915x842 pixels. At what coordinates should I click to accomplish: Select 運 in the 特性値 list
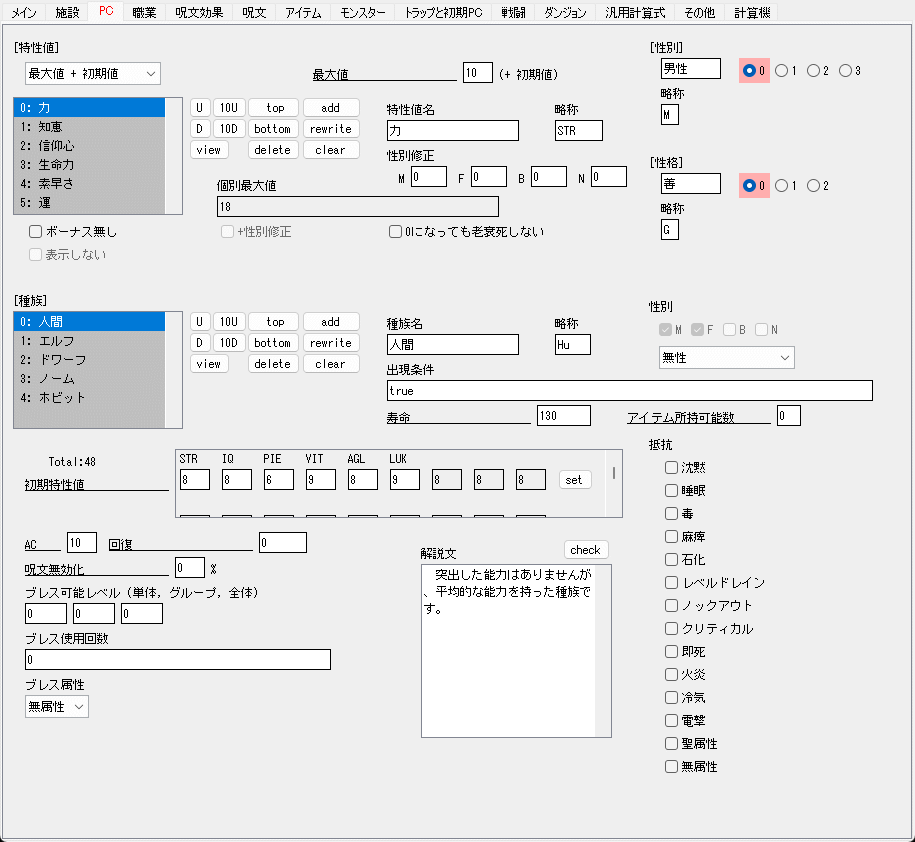coord(89,203)
